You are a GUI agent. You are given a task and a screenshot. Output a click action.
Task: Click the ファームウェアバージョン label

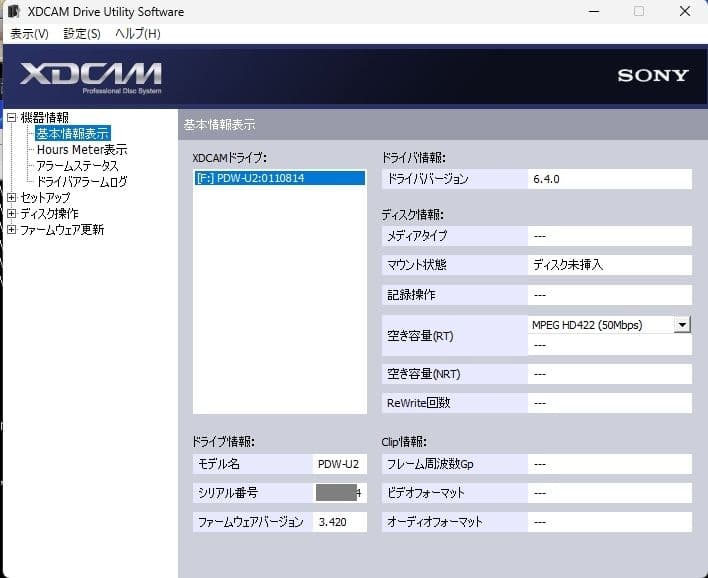click(x=251, y=522)
